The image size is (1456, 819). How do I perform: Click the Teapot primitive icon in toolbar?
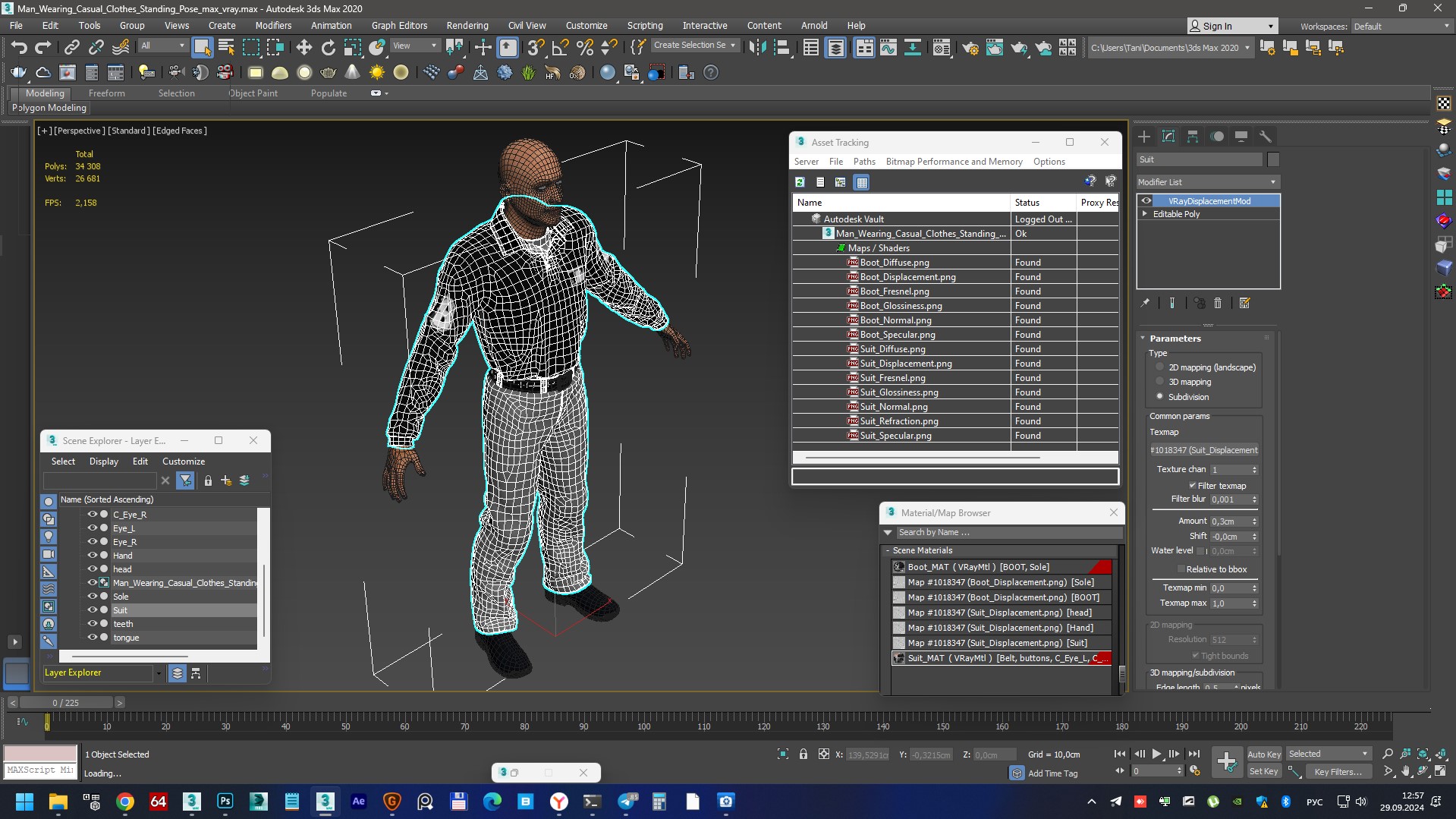click(328, 73)
